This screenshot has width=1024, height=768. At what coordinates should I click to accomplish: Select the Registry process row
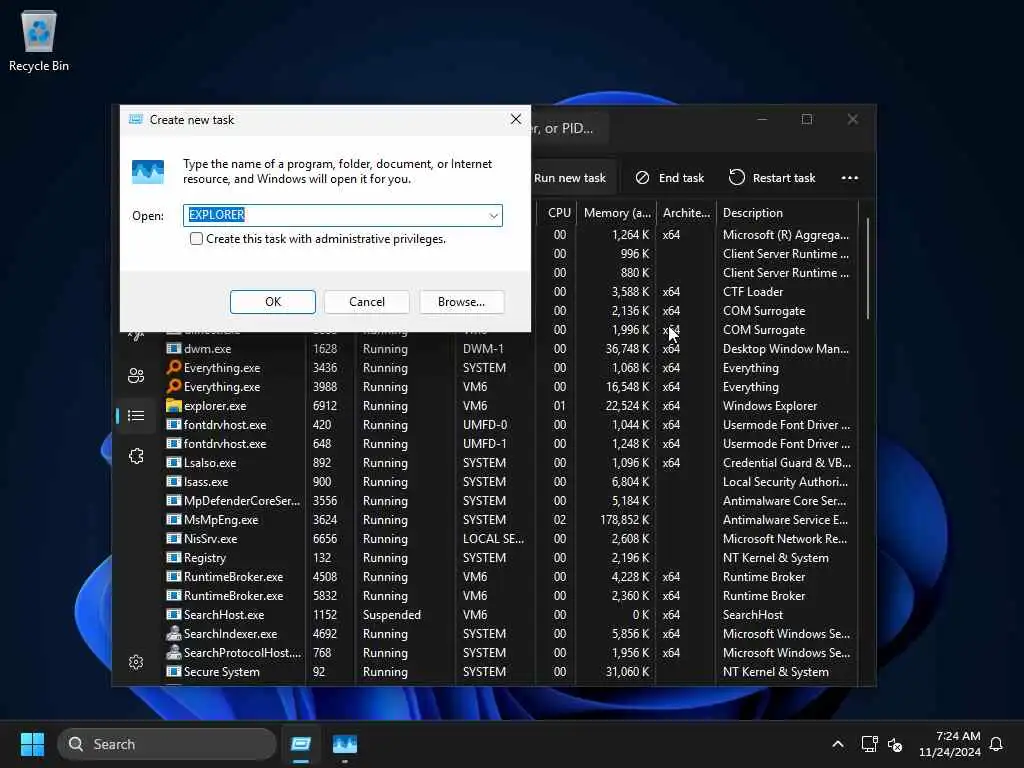(x=509, y=558)
